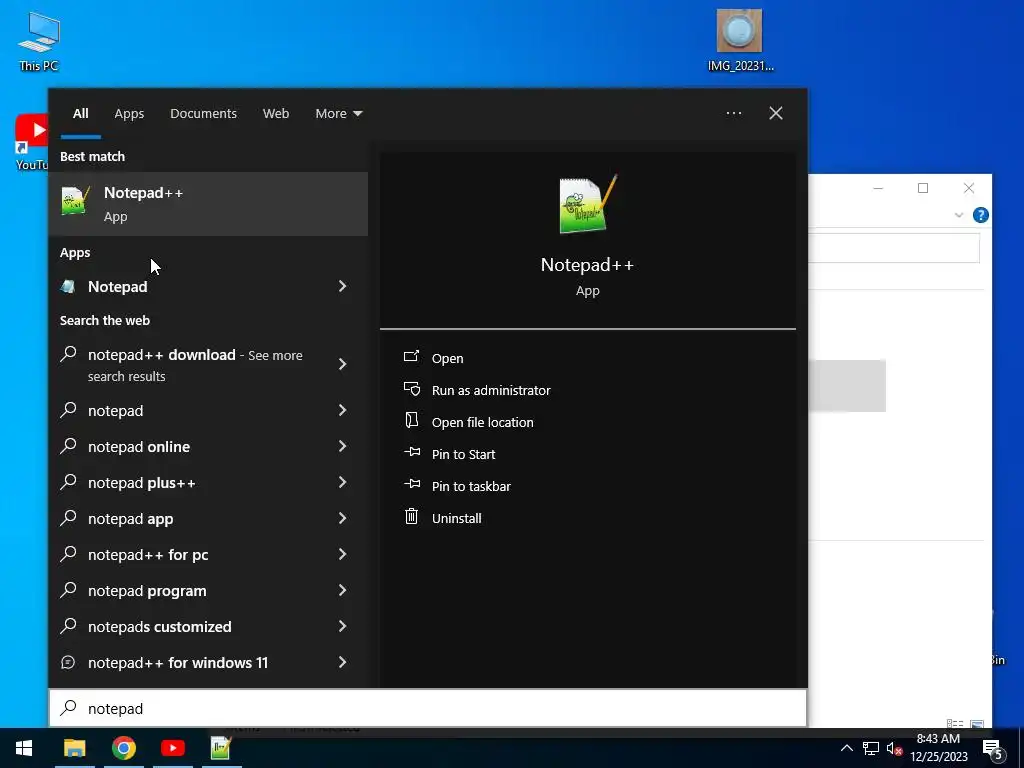
Task: Expand notepad++ for pc suggestion arrow
Action: [x=343, y=554]
